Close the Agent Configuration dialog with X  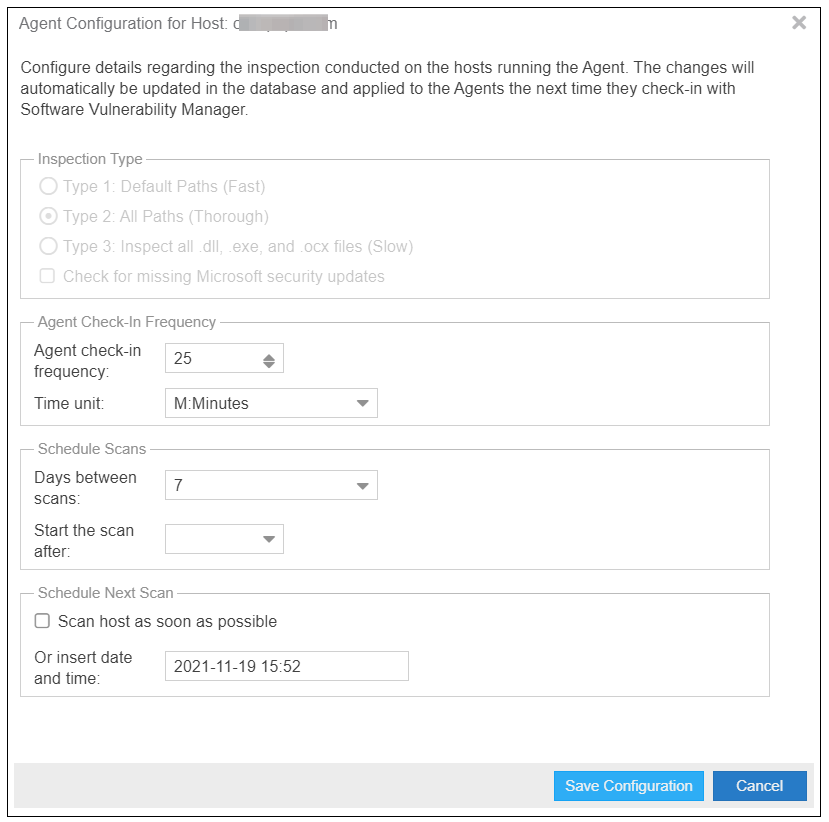[x=798, y=23]
